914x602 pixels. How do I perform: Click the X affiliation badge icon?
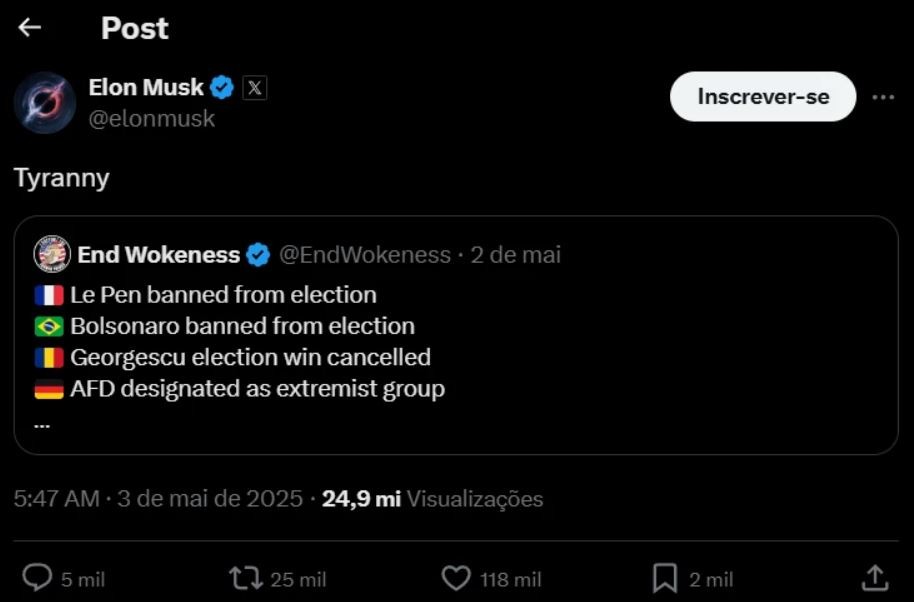click(x=255, y=88)
